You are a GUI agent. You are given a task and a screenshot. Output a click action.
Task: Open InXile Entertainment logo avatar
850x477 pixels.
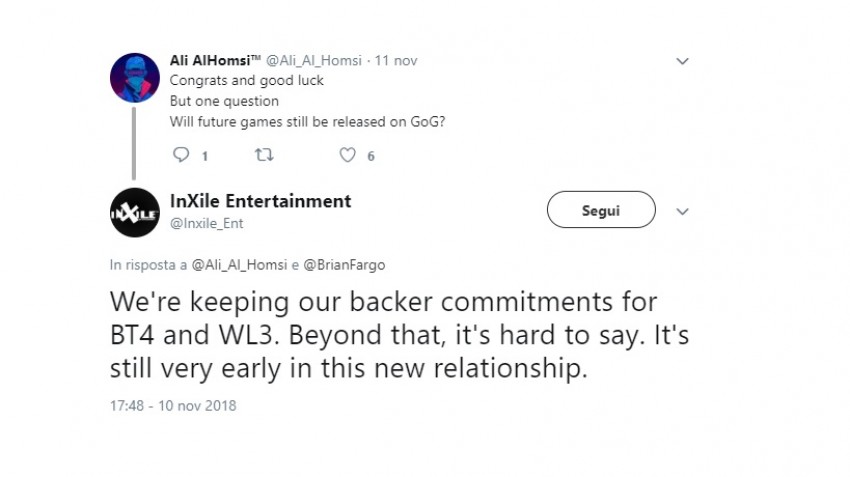(x=134, y=212)
